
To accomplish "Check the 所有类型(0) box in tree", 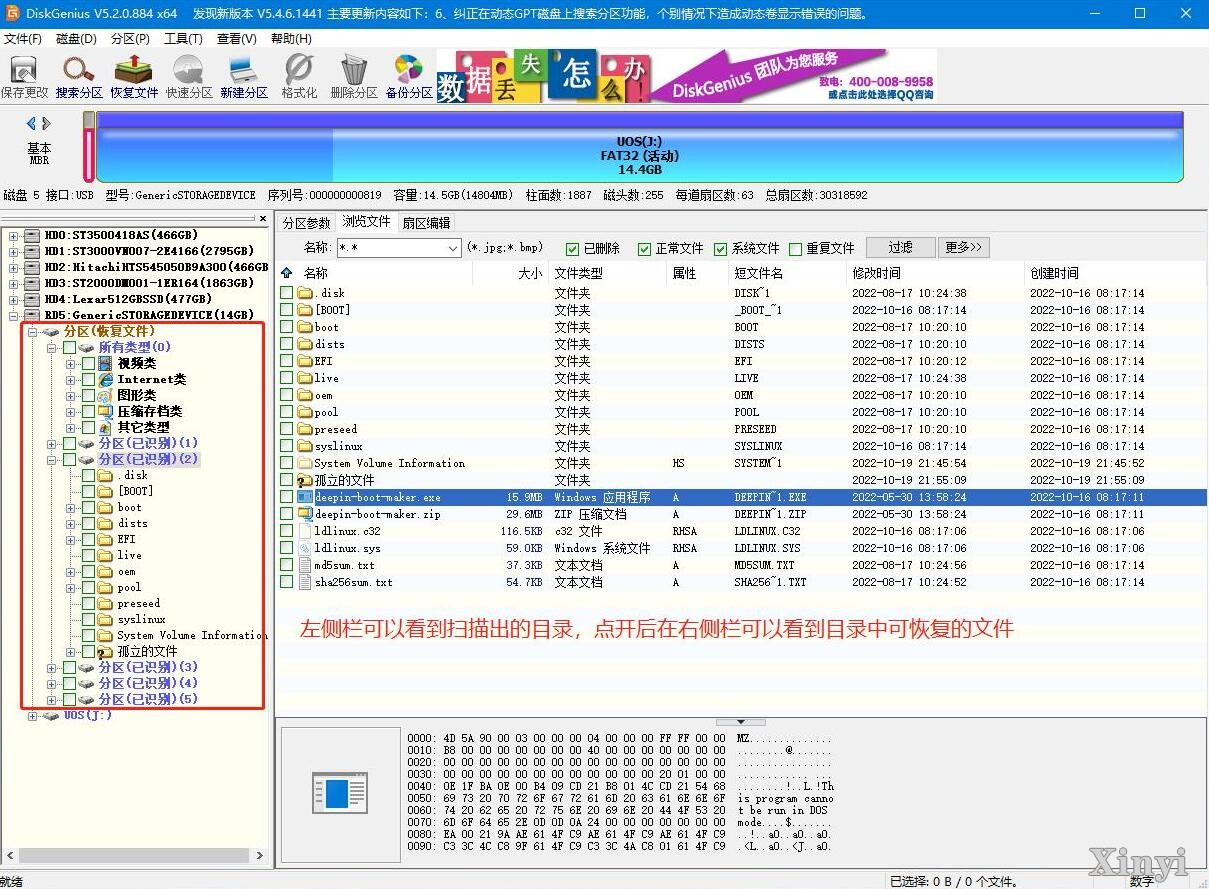I will pos(69,348).
